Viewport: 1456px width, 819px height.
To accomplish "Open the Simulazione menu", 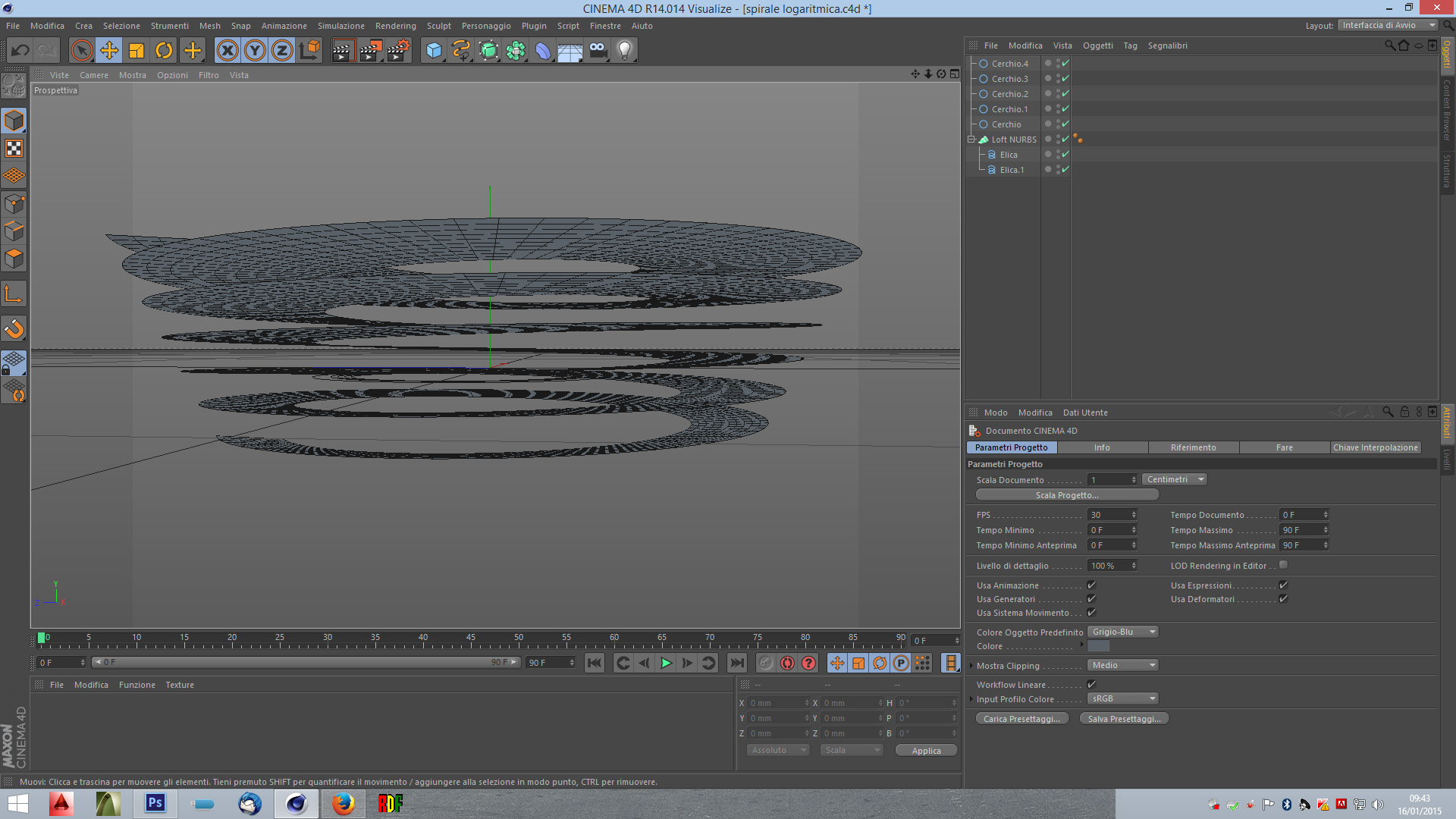I will pos(340,26).
